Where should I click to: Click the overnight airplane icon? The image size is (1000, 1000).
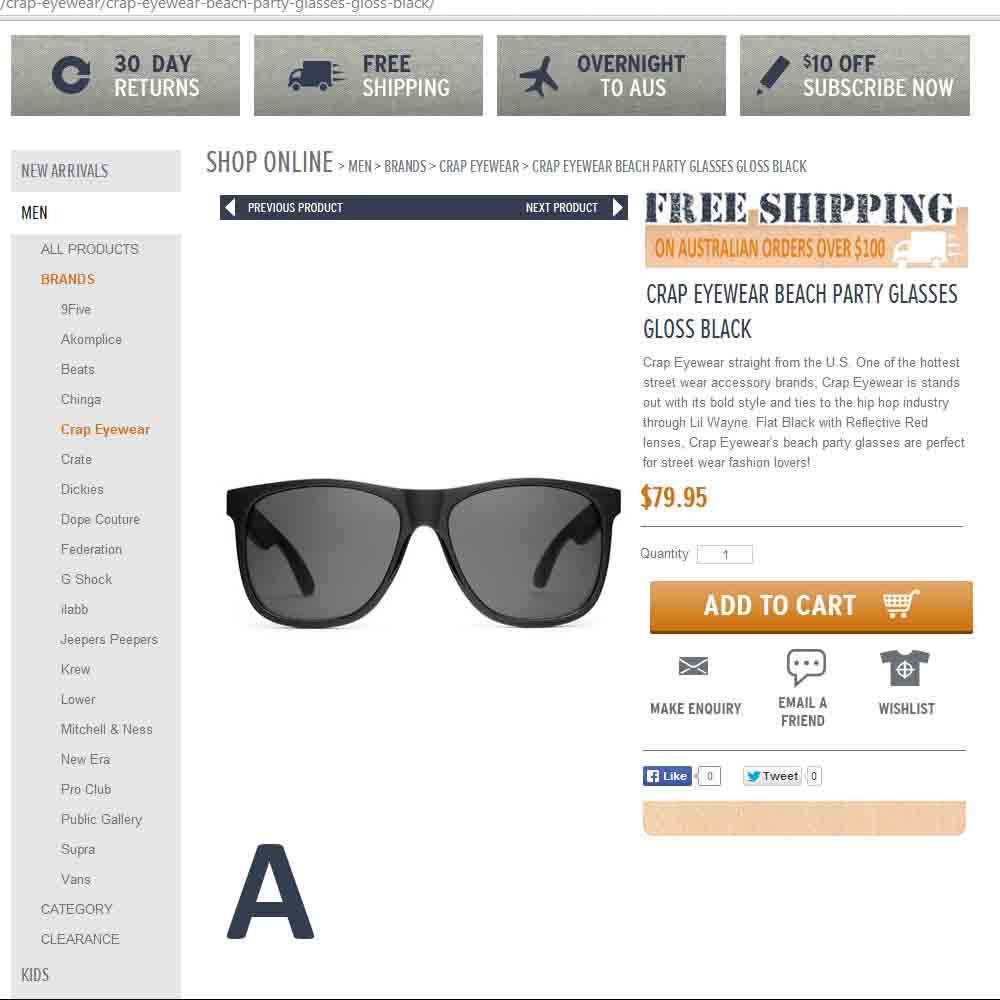click(540, 77)
